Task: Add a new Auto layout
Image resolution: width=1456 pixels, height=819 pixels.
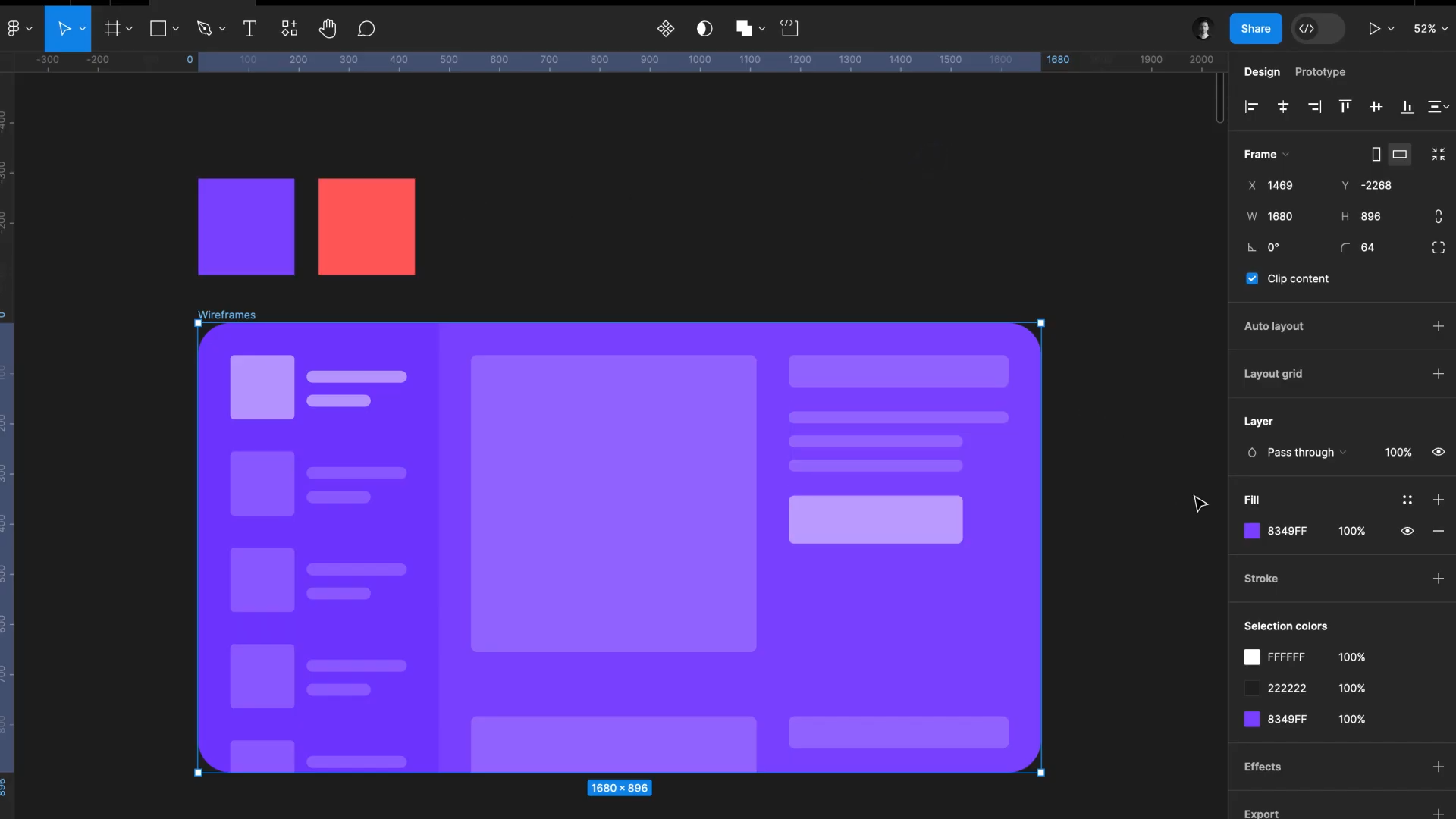Action: [x=1438, y=326]
